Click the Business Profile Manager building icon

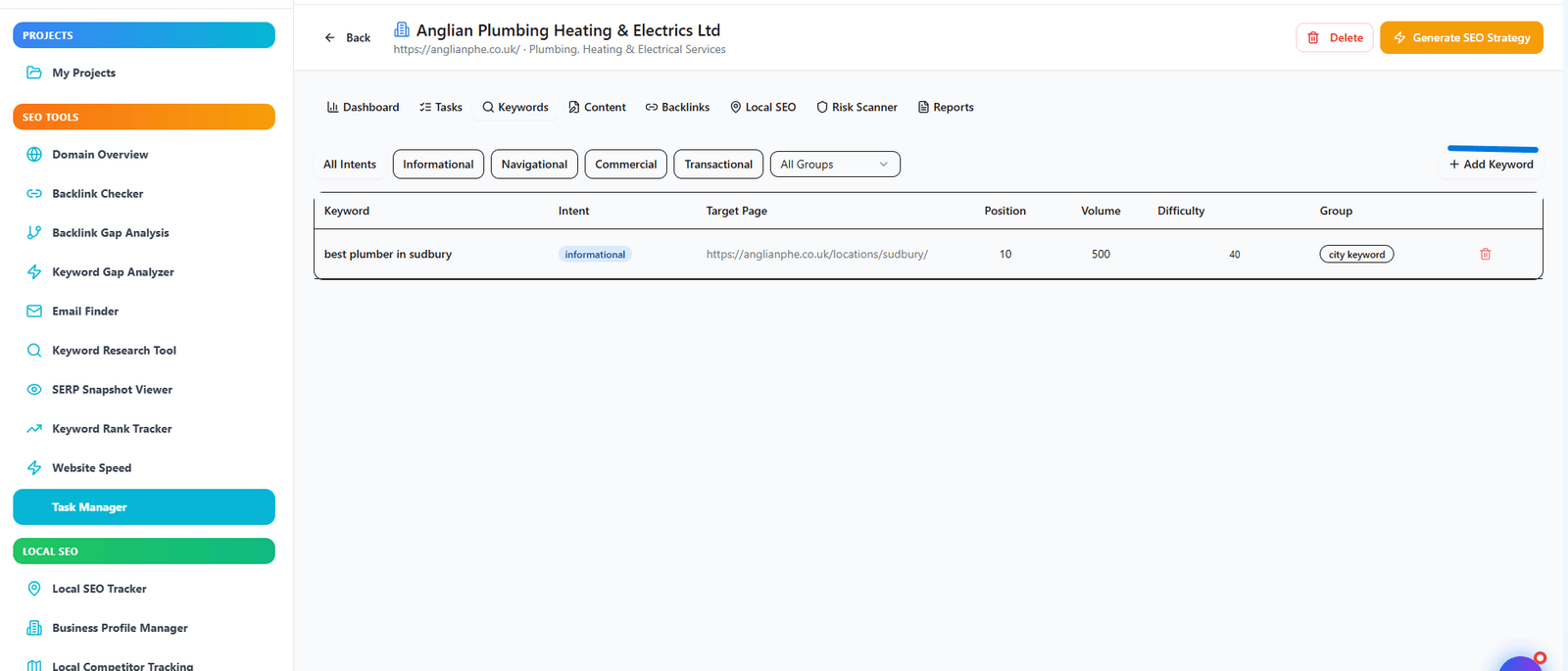34,628
